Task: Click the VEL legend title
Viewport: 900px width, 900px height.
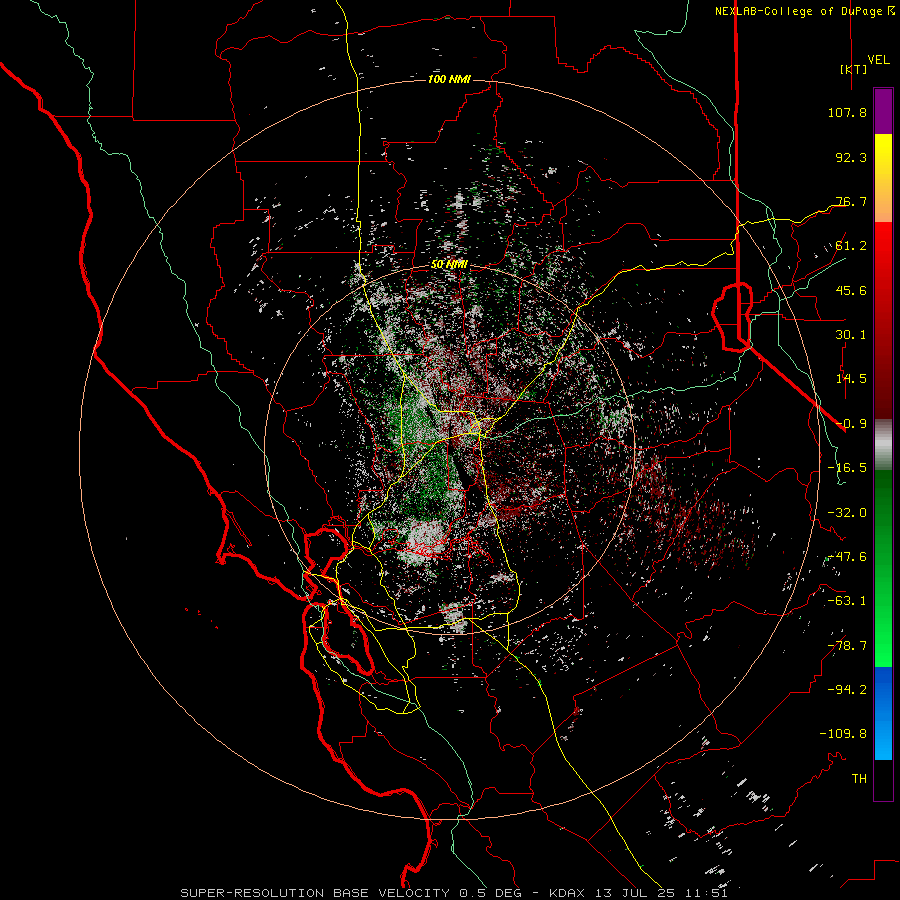Action: [879, 60]
